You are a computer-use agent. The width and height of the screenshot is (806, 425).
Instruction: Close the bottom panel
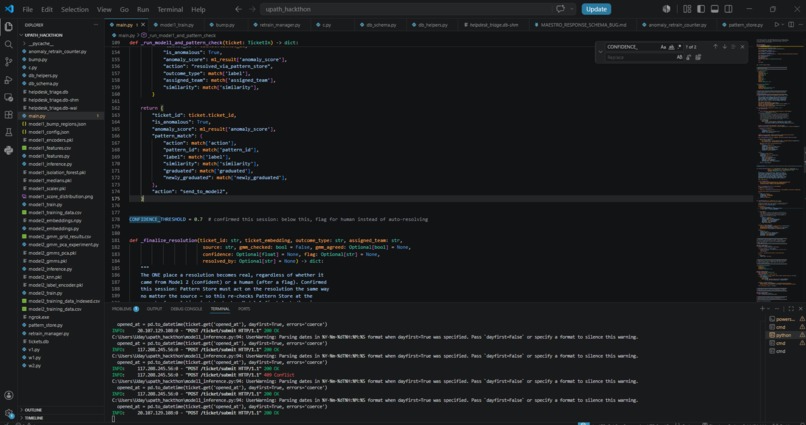click(800, 308)
